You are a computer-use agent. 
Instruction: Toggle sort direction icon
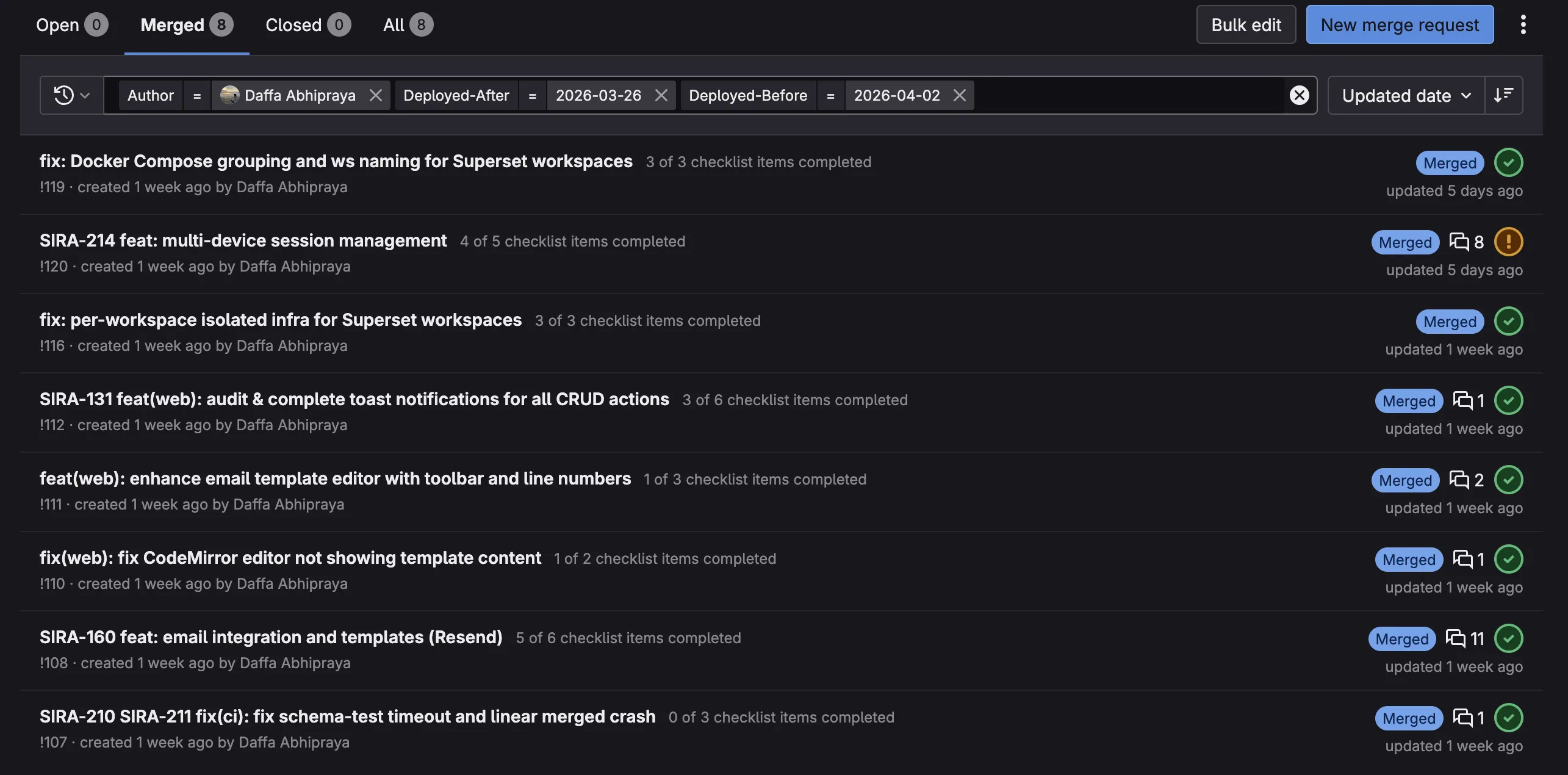[1503, 95]
